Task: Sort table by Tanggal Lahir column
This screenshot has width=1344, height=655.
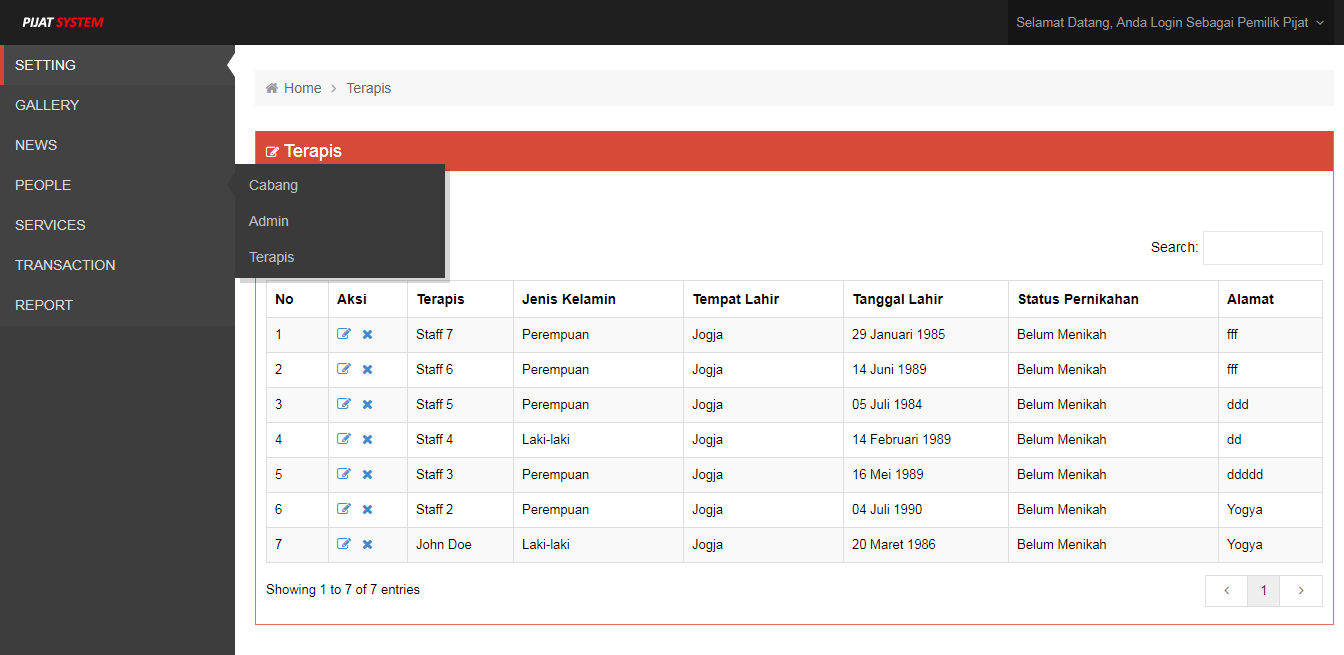Action: tap(897, 299)
